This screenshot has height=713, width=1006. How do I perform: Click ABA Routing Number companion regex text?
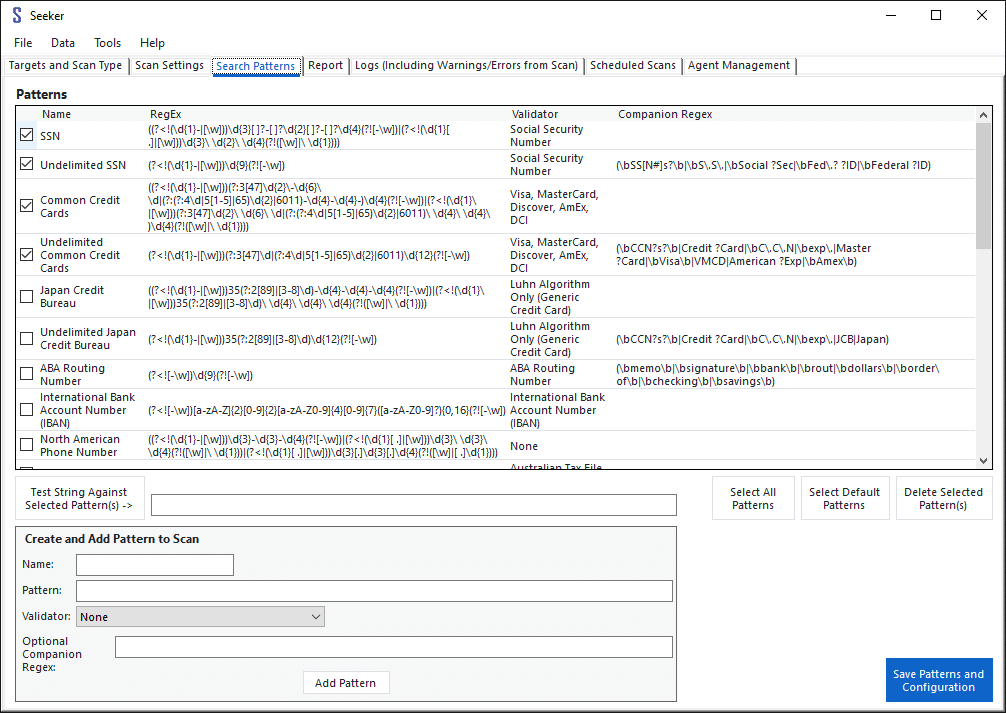click(778, 374)
